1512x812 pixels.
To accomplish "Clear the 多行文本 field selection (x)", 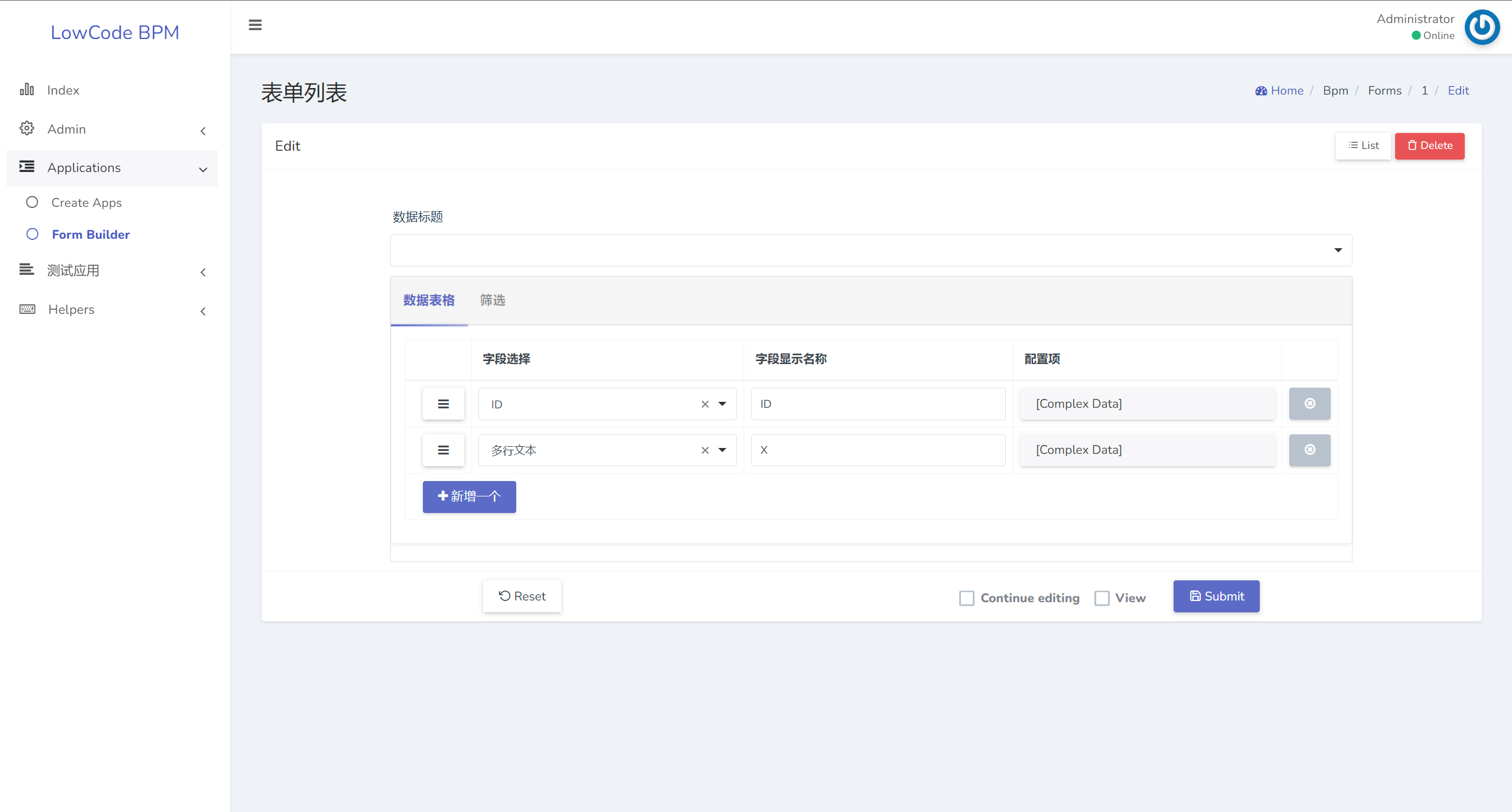I will pos(705,450).
